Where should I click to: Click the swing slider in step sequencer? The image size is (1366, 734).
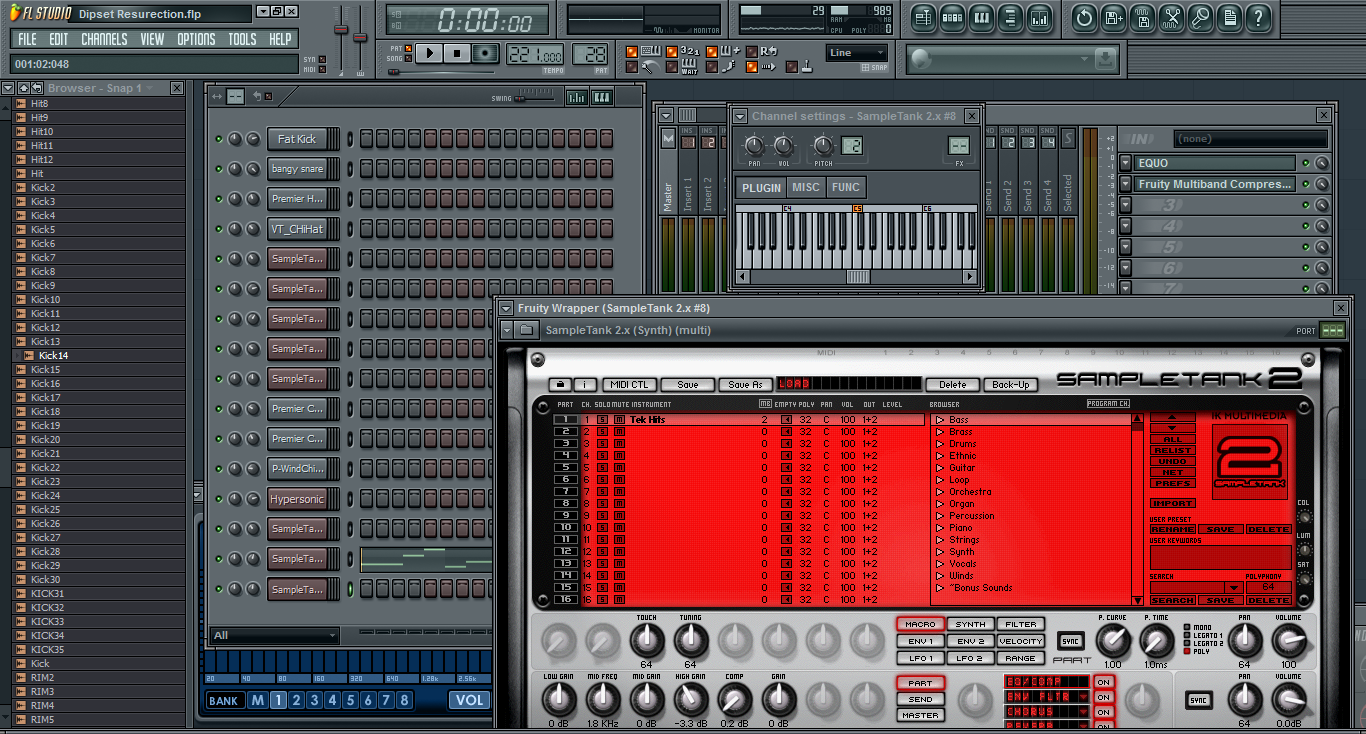coord(536,98)
